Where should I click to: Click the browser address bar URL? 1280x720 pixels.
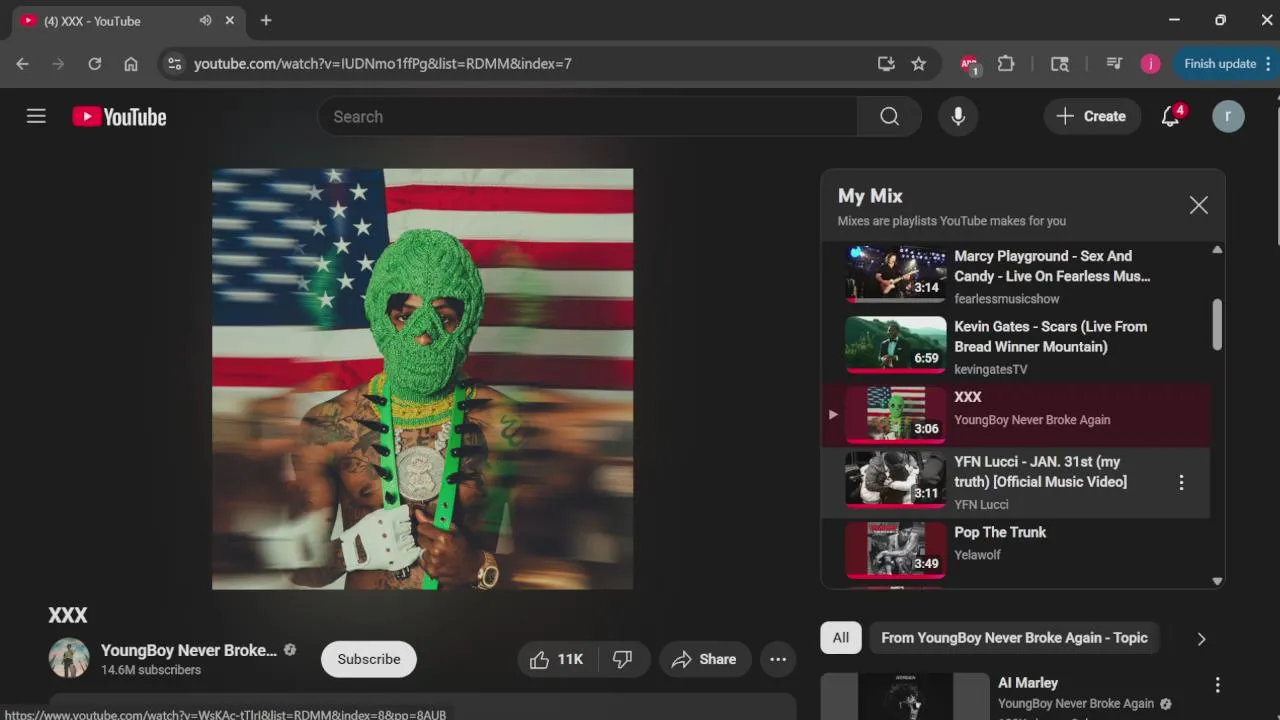click(x=383, y=63)
